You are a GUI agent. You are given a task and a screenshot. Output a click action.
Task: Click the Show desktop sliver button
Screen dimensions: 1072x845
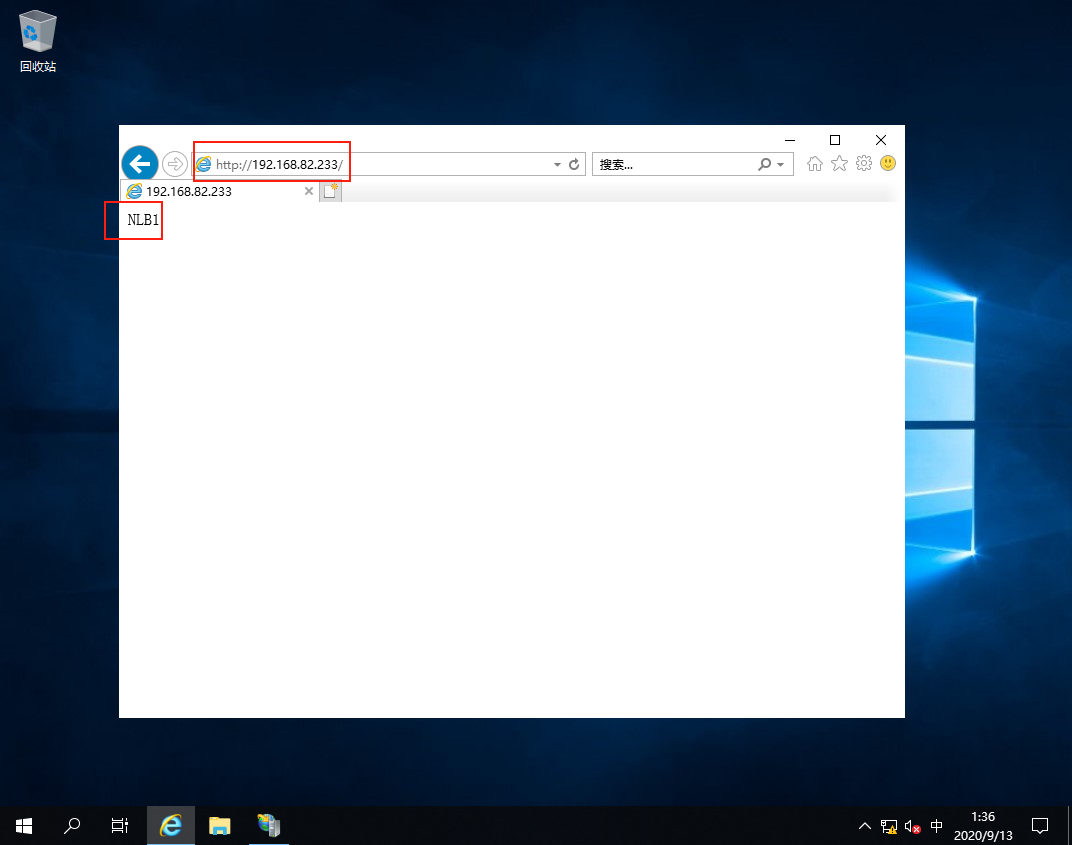tap(1069, 826)
